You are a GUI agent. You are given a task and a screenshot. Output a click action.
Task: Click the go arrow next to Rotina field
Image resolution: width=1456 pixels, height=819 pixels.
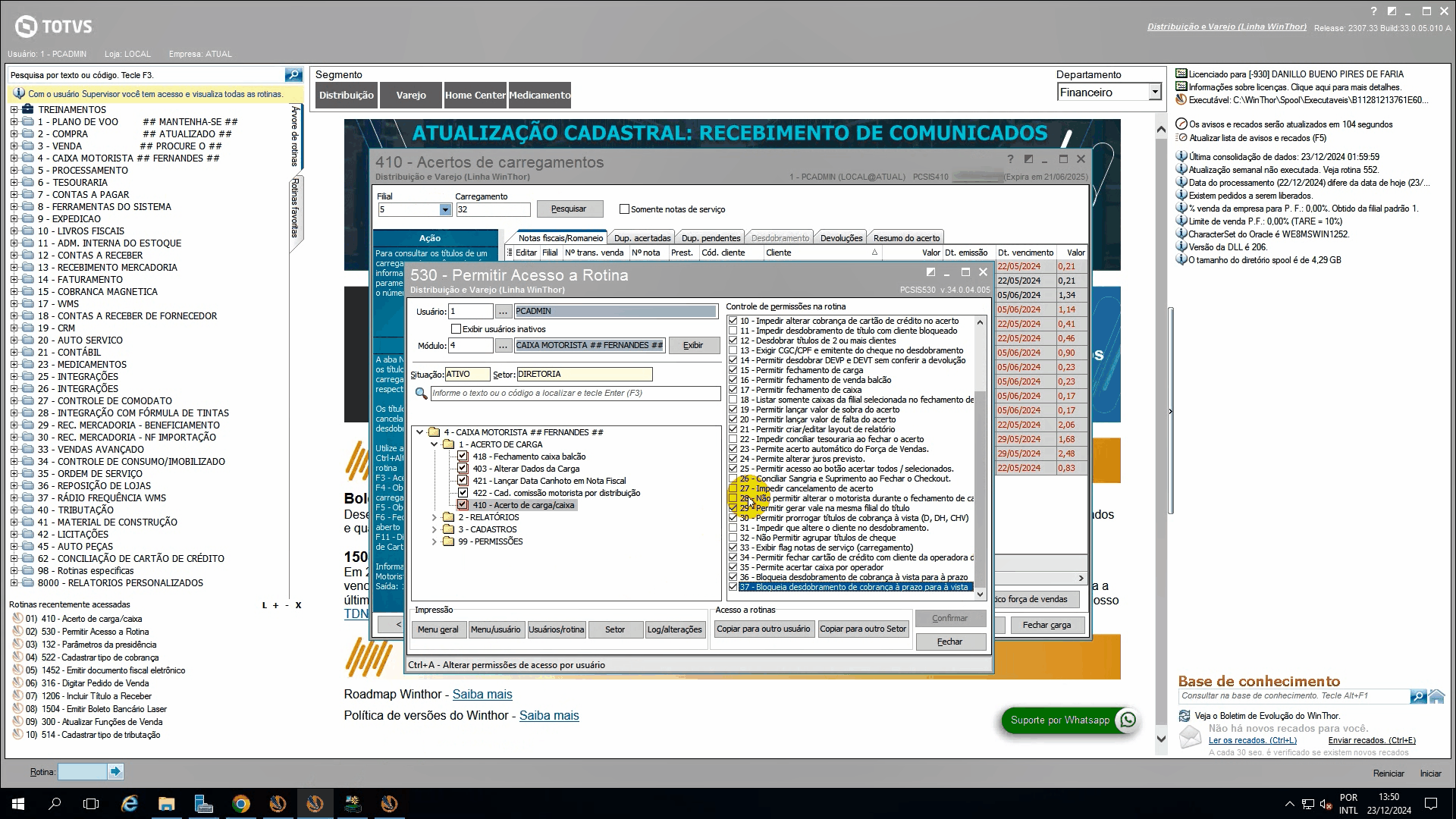115,771
